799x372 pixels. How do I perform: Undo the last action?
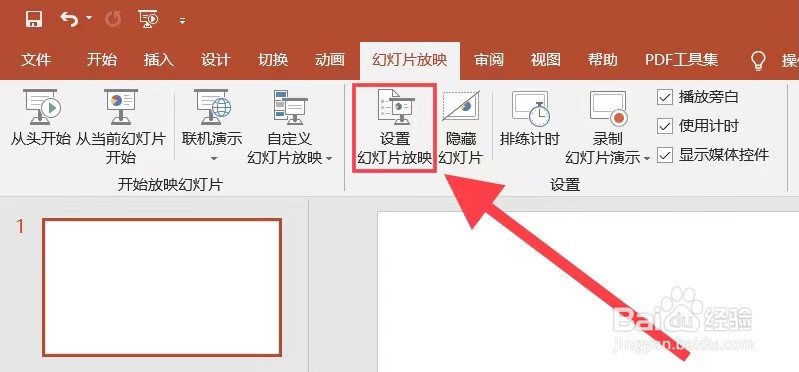pyautogui.click(x=69, y=19)
